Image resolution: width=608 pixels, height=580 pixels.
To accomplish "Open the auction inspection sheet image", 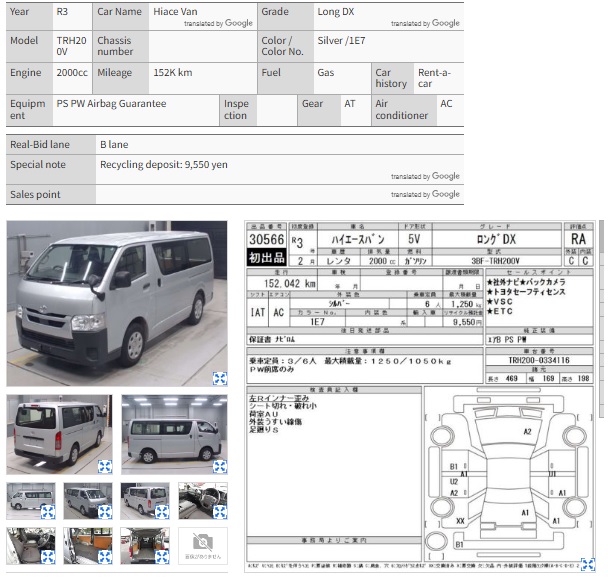I will [420, 396].
